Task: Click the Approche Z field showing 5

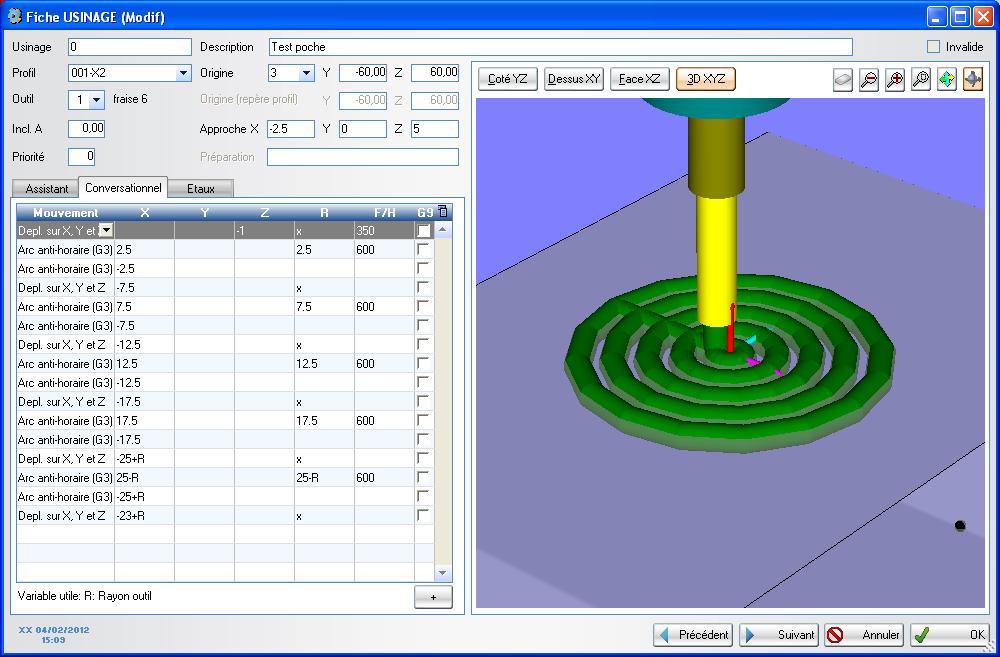Action: (434, 129)
